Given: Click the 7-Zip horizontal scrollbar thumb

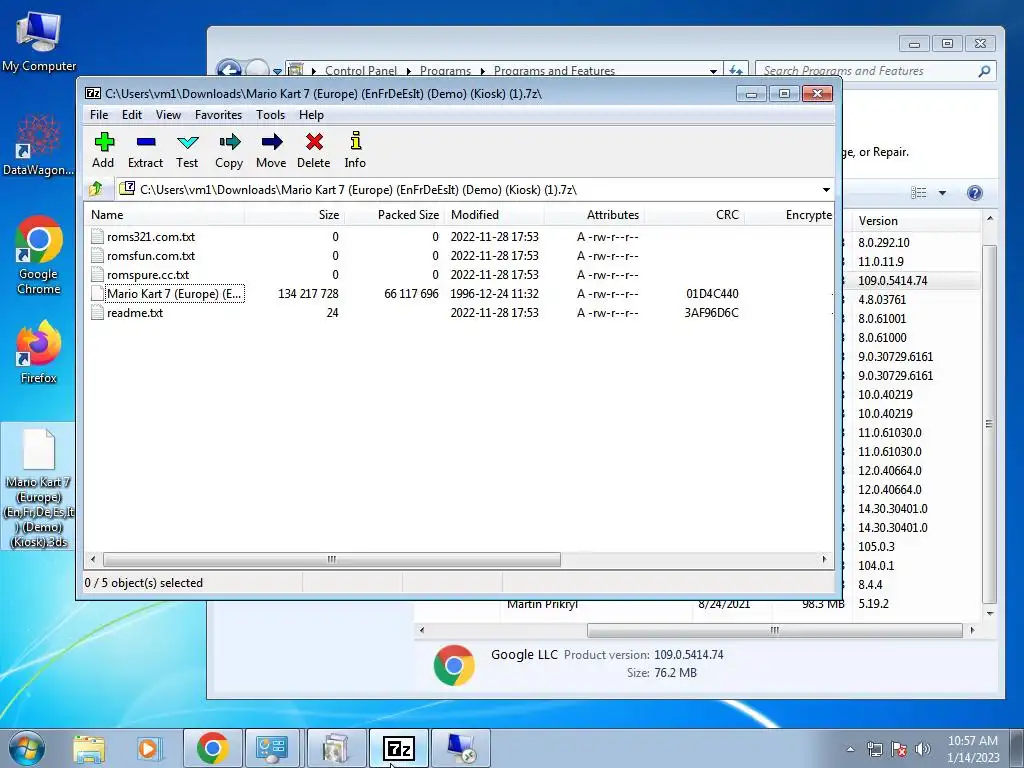Looking at the screenshot, I should (332, 560).
